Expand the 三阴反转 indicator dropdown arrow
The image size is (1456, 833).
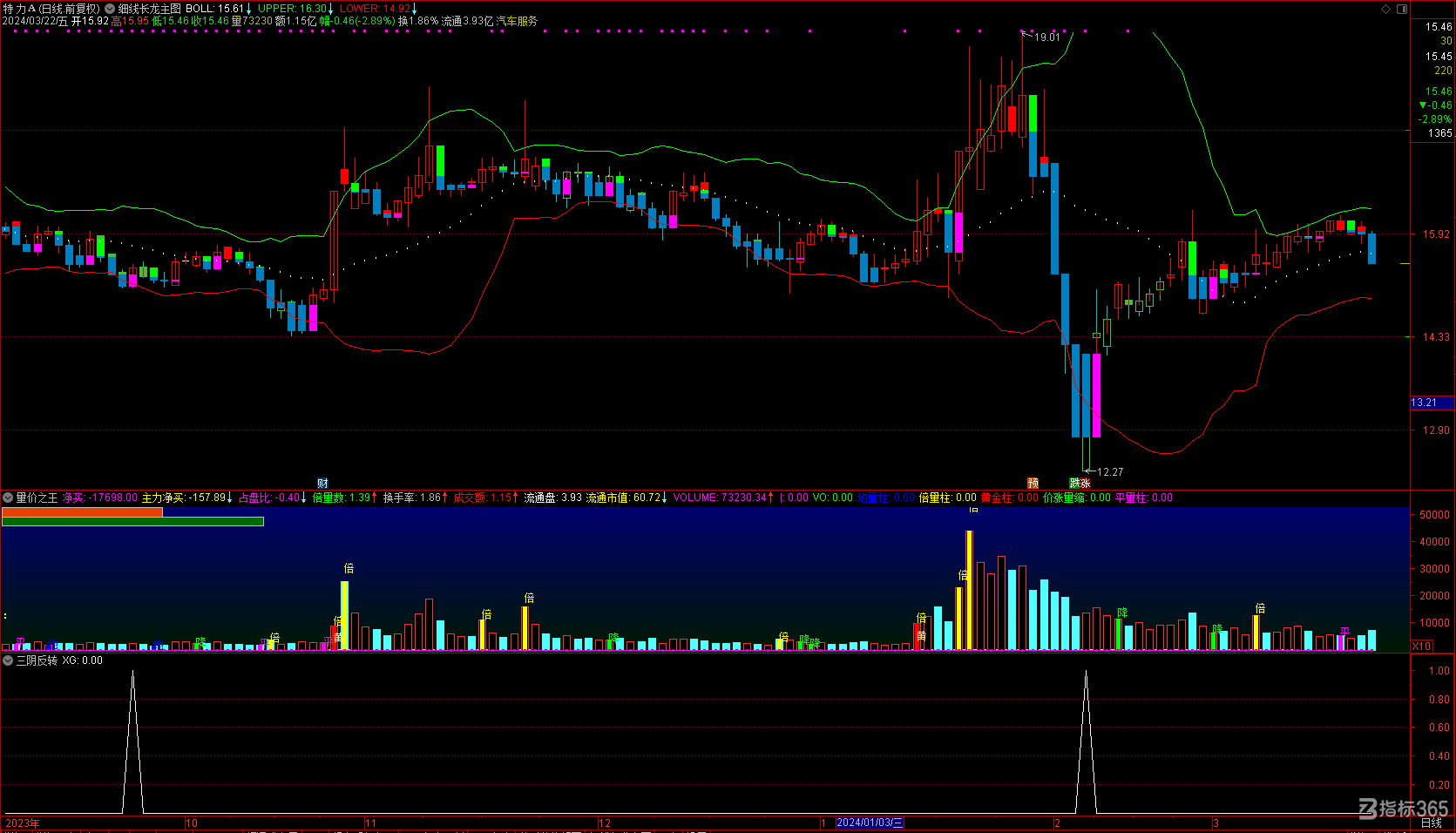[x=8, y=660]
